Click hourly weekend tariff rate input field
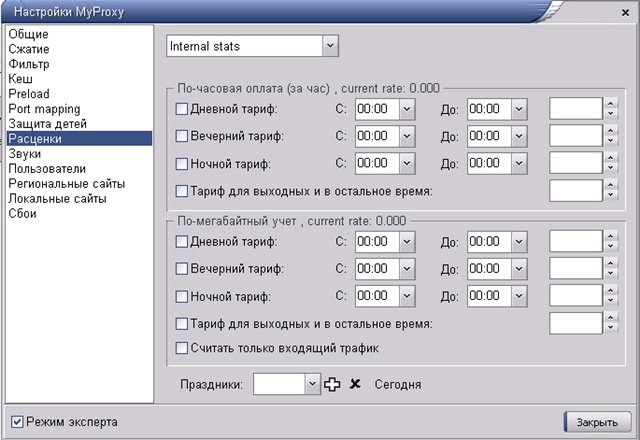This screenshot has width=640, height=440. (576, 190)
